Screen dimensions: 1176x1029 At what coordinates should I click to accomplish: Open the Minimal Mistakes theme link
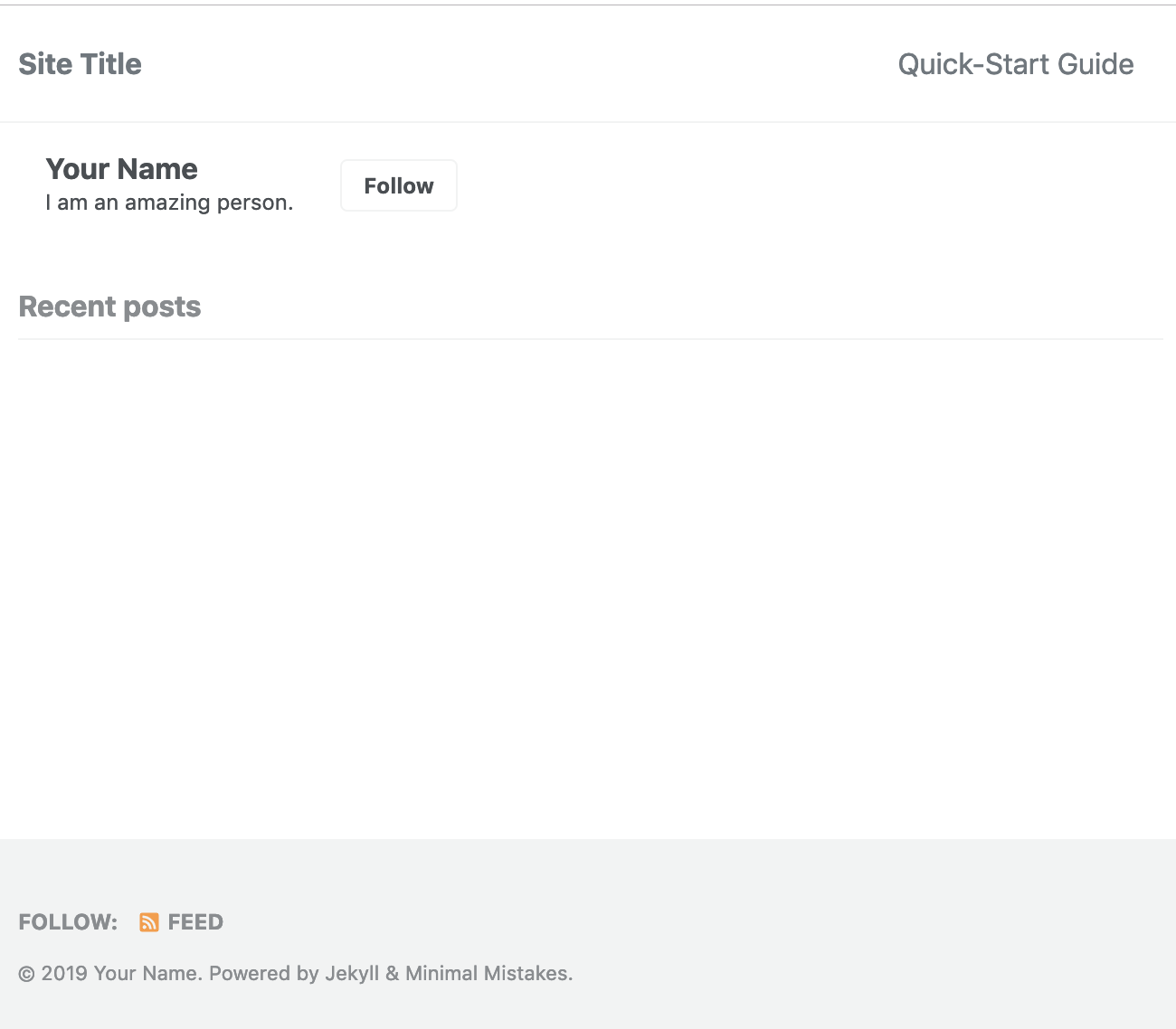[x=487, y=974]
